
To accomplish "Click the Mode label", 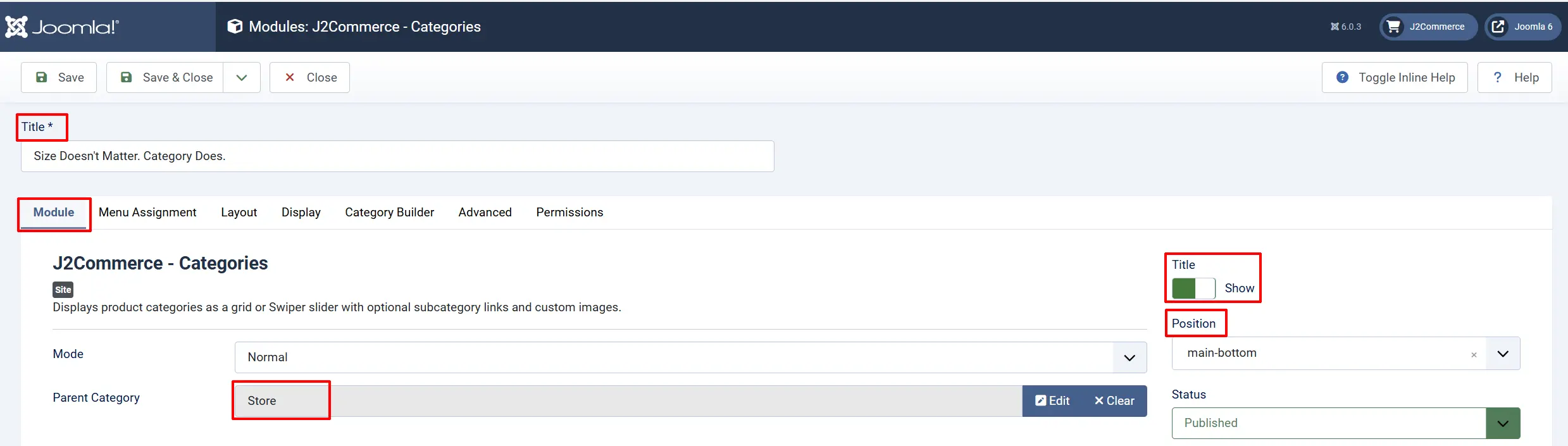I will pyautogui.click(x=68, y=354).
